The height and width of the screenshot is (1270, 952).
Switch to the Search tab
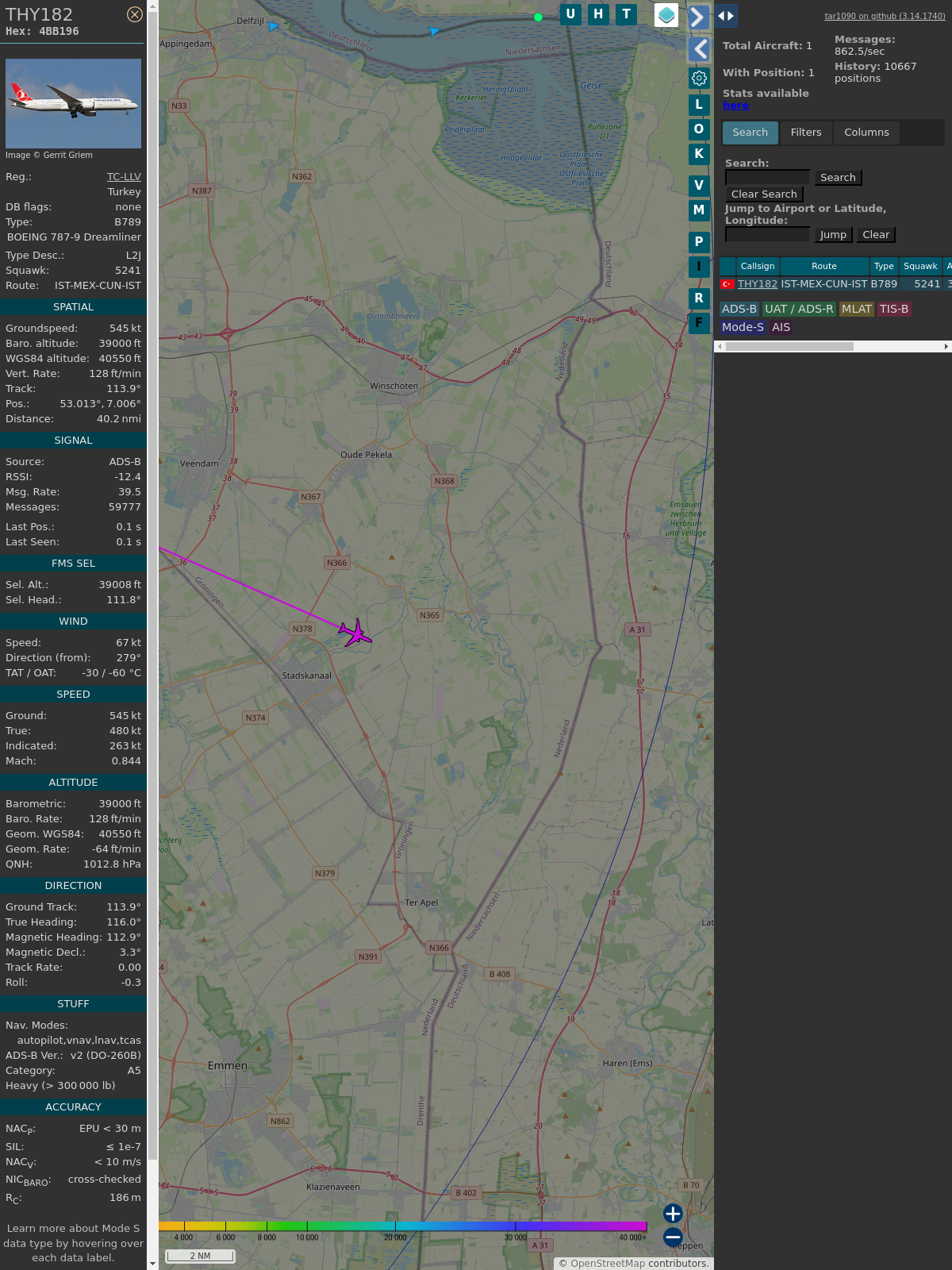tap(750, 133)
